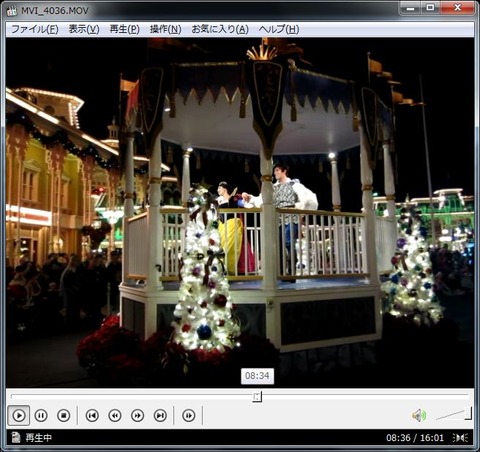Open the 操作(N) menu
Viewport: 480px width, 452px height.
coord(165,29)
